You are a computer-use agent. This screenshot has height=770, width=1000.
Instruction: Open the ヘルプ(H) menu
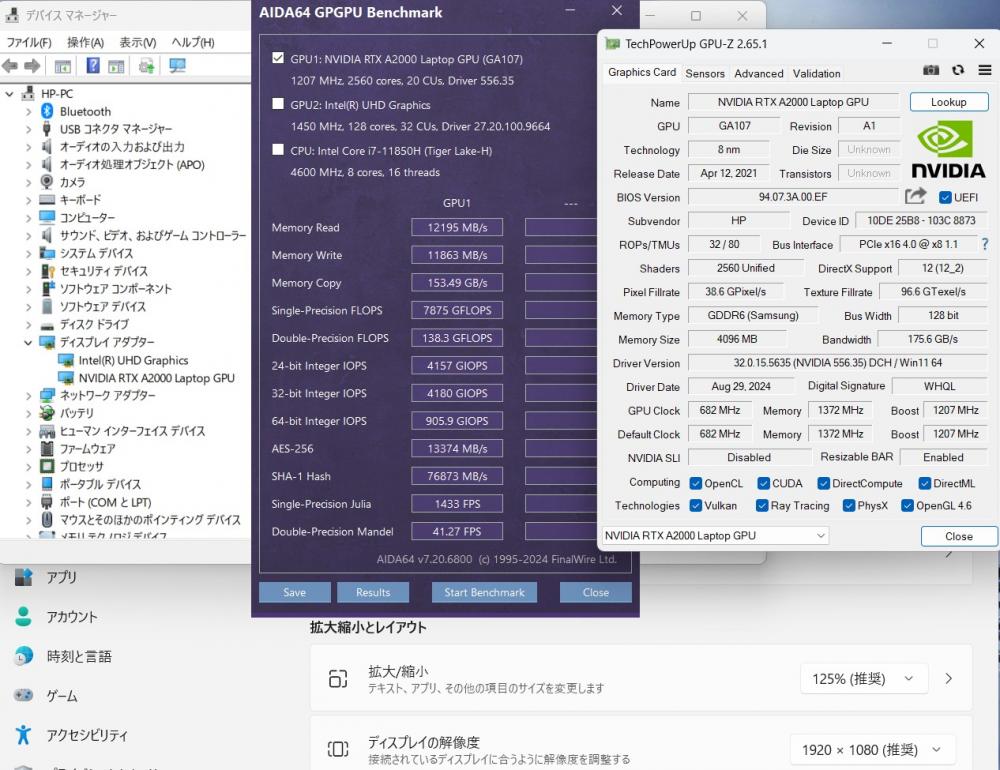[x=193, y=43]
